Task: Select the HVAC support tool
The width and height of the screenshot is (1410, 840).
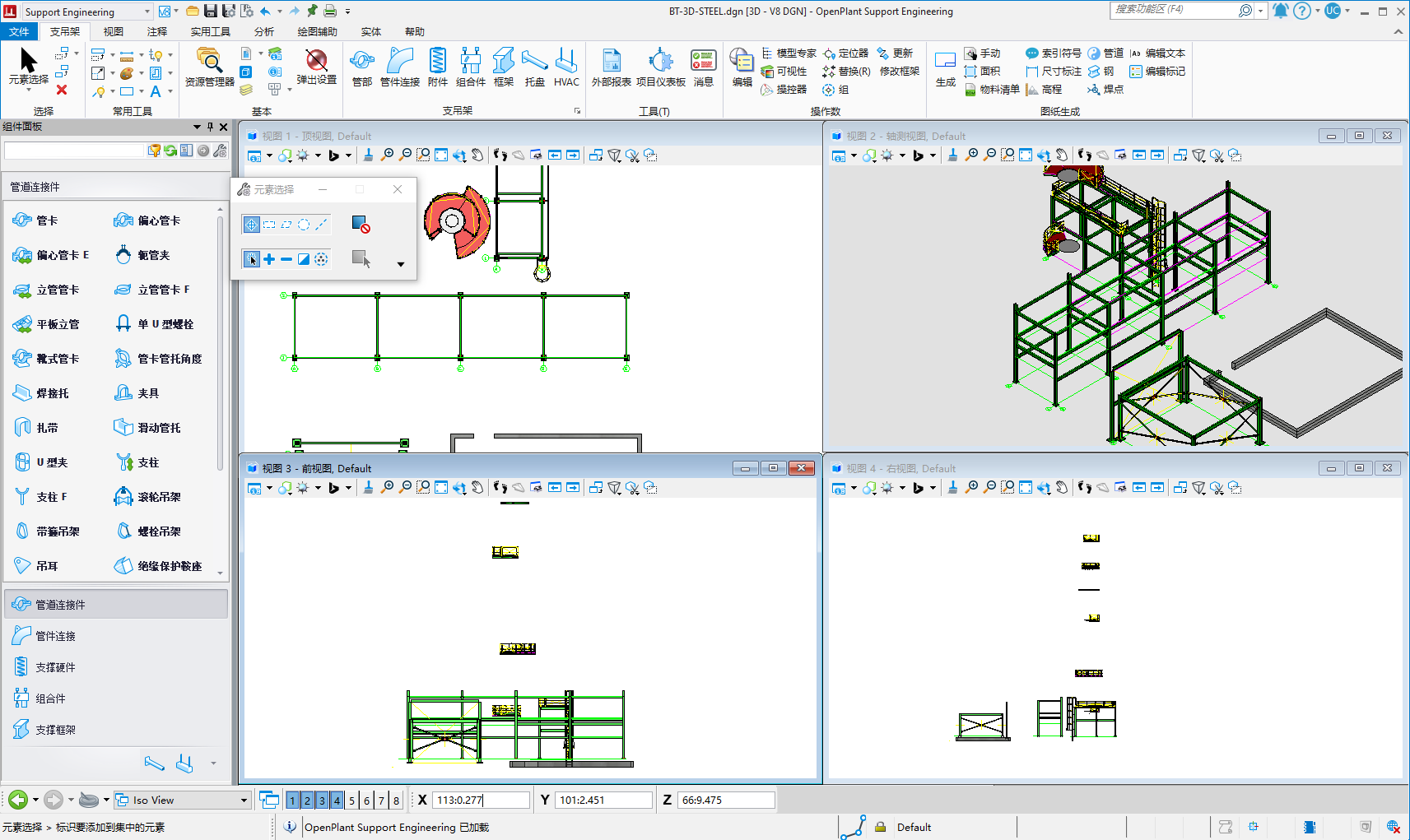Action: pyautogui.click(x=566, y=67)
